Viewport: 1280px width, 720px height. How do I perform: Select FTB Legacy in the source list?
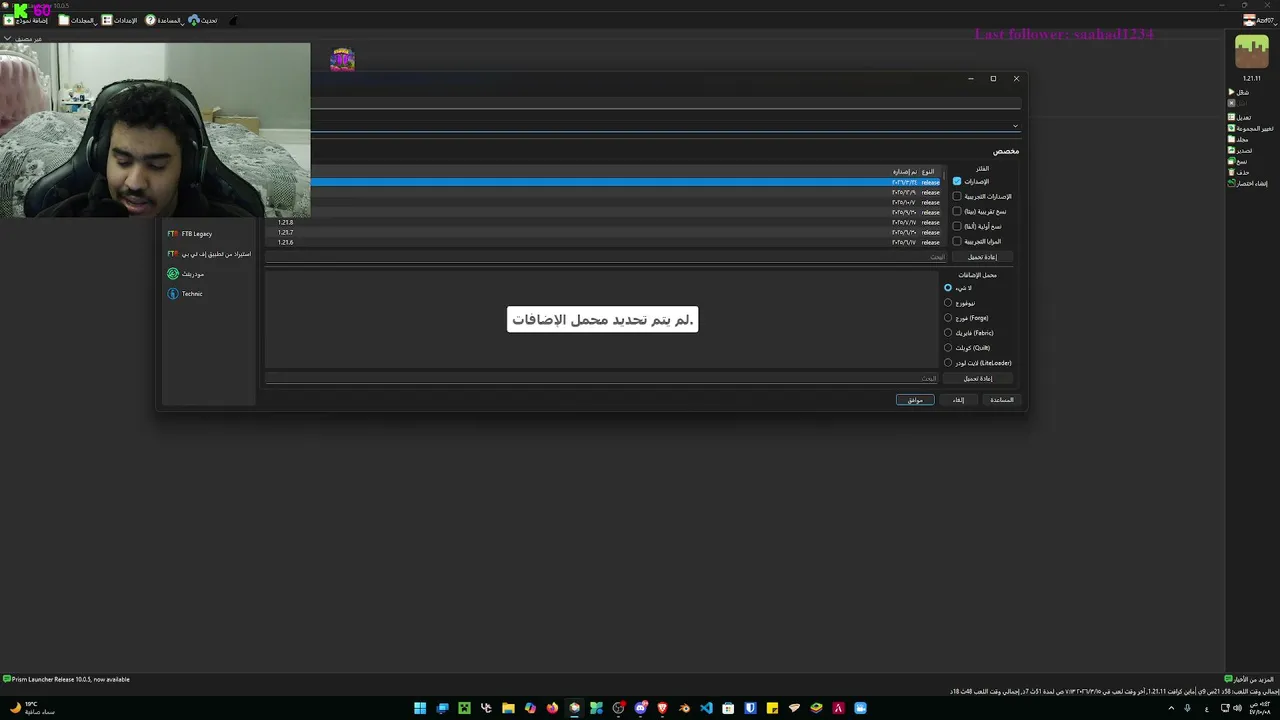tap(209, 234)
